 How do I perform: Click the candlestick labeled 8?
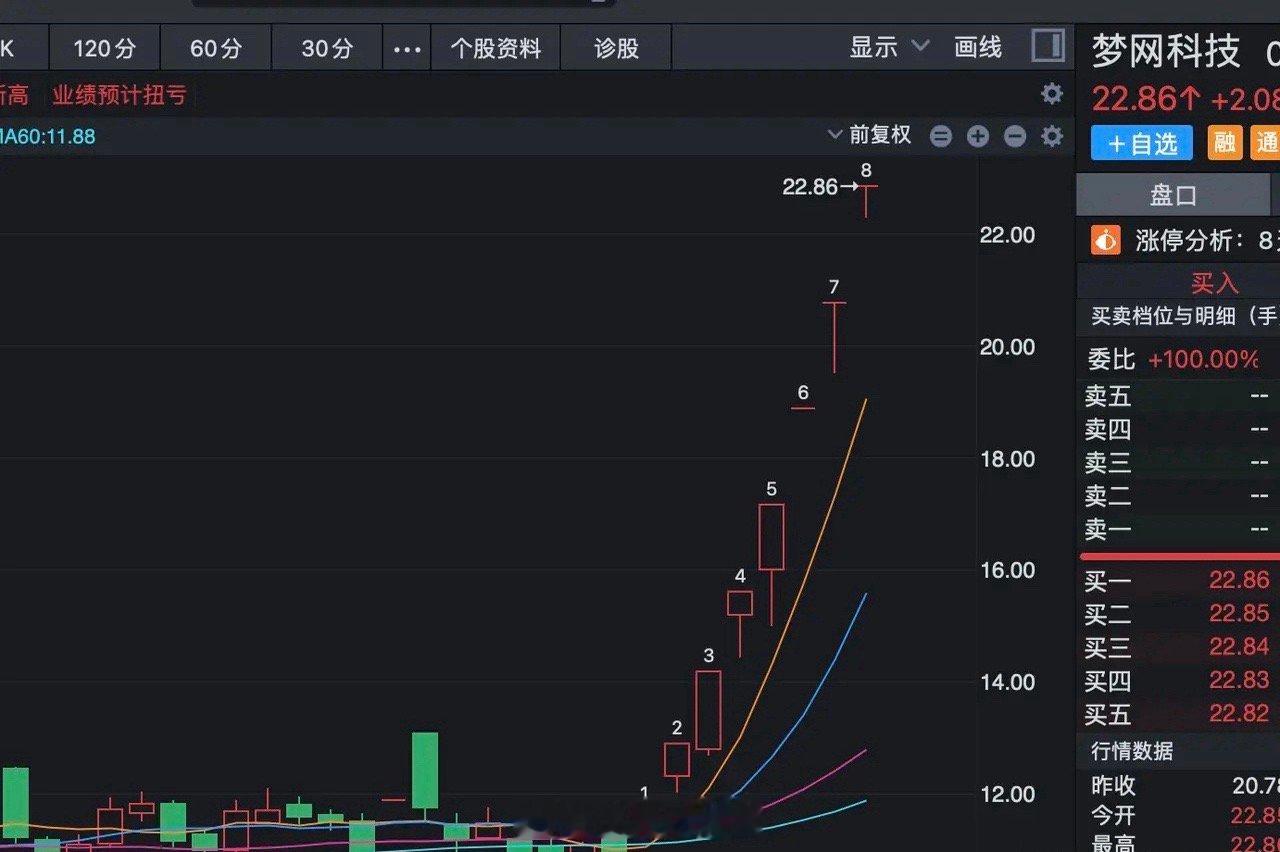click(x=866, y=200)
